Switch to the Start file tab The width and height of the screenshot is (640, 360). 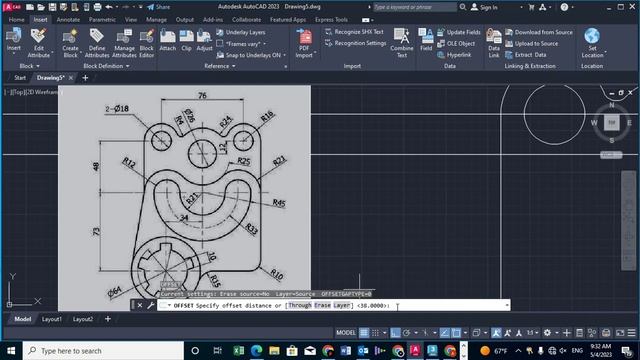tap(20, 78)
